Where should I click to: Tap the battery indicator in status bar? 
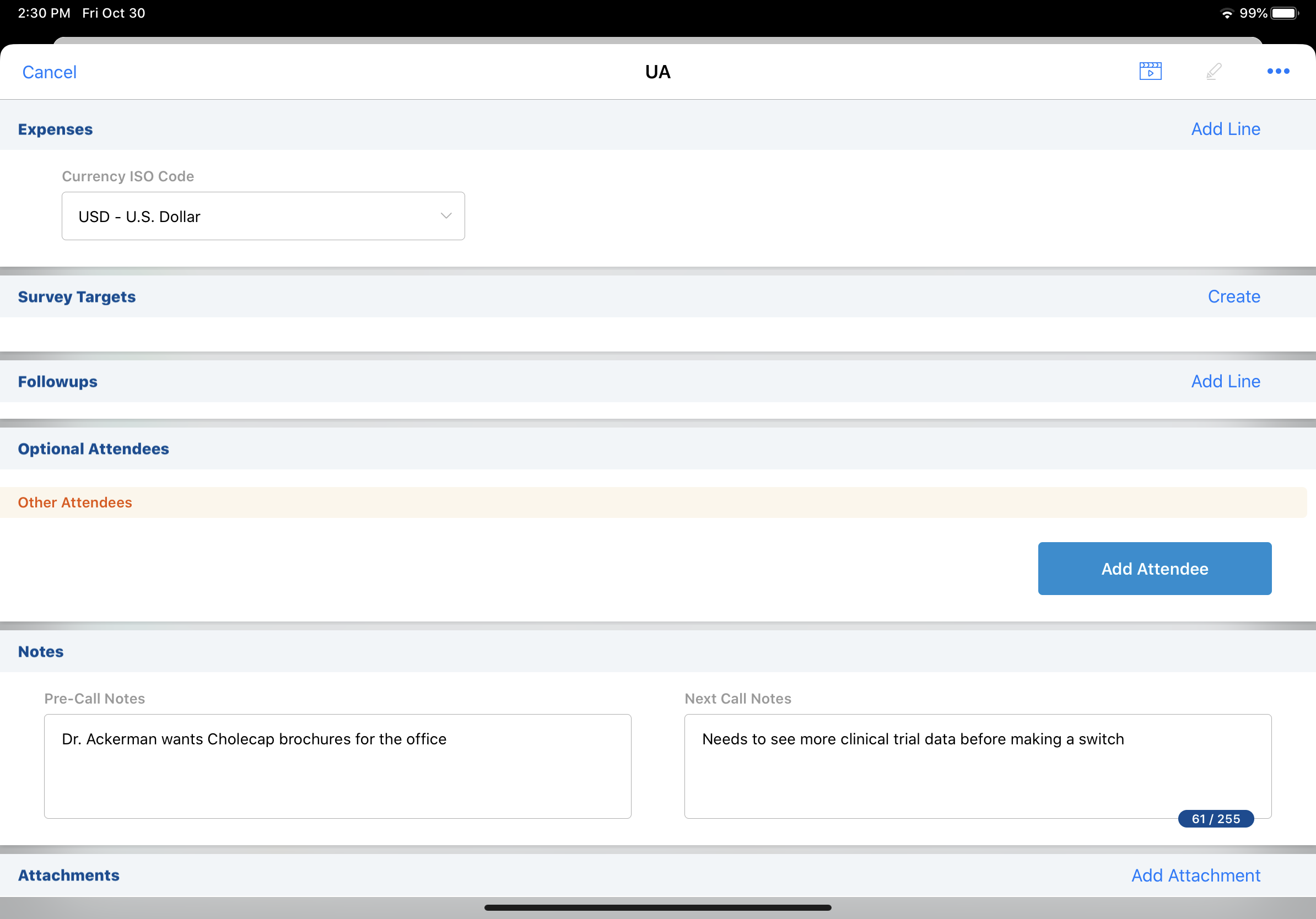tap(1284, 13)
